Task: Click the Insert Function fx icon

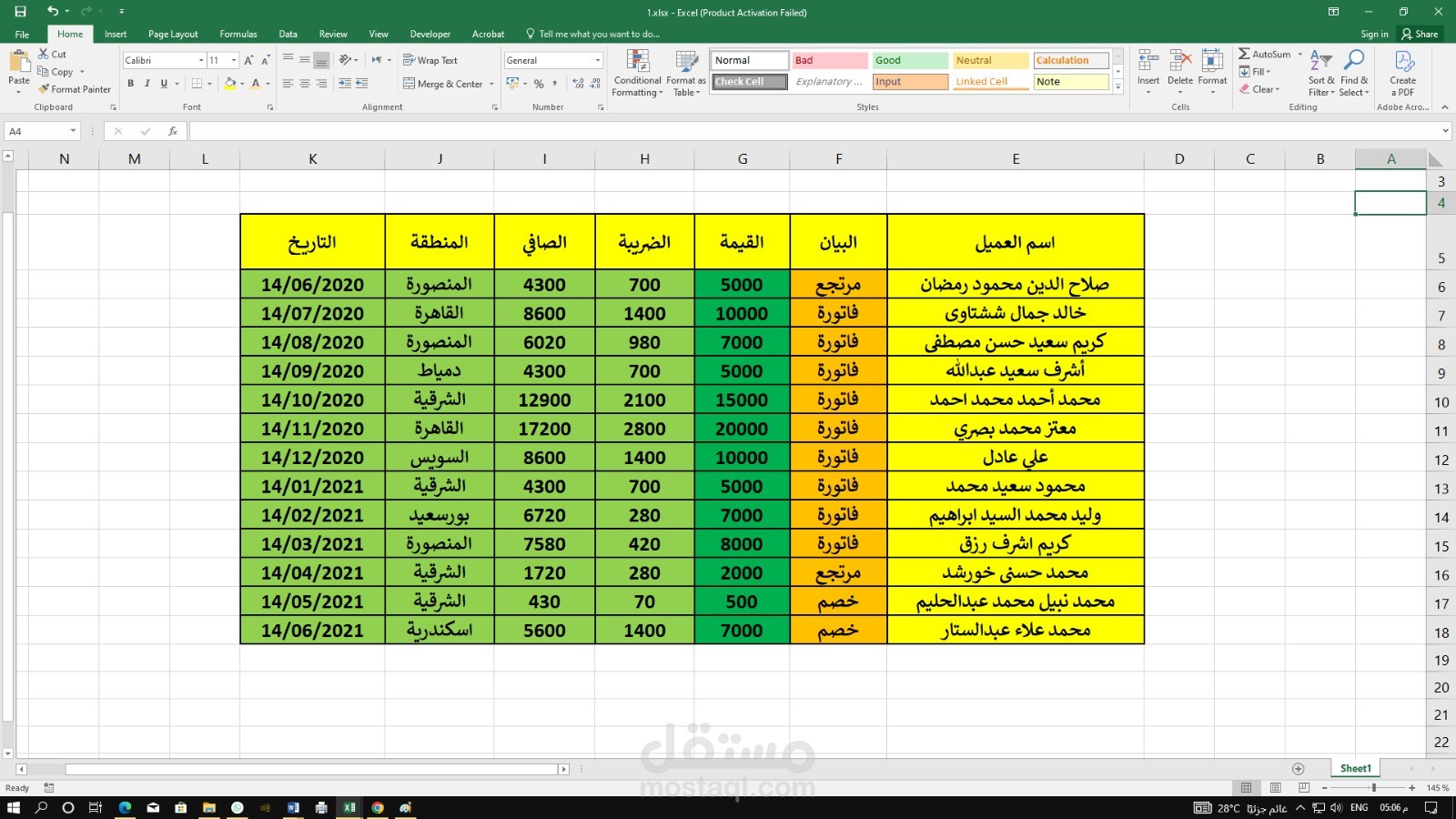Action: click(173, 131)
